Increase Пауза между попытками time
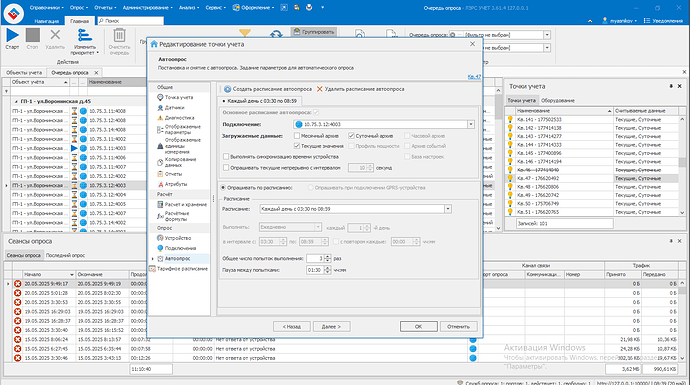The height and width of the screenshot is (385, 690). pos(327,268)
